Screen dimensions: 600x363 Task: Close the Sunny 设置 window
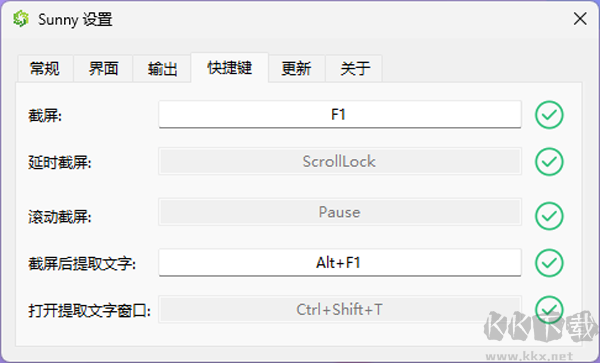click(x=580, y=19)
